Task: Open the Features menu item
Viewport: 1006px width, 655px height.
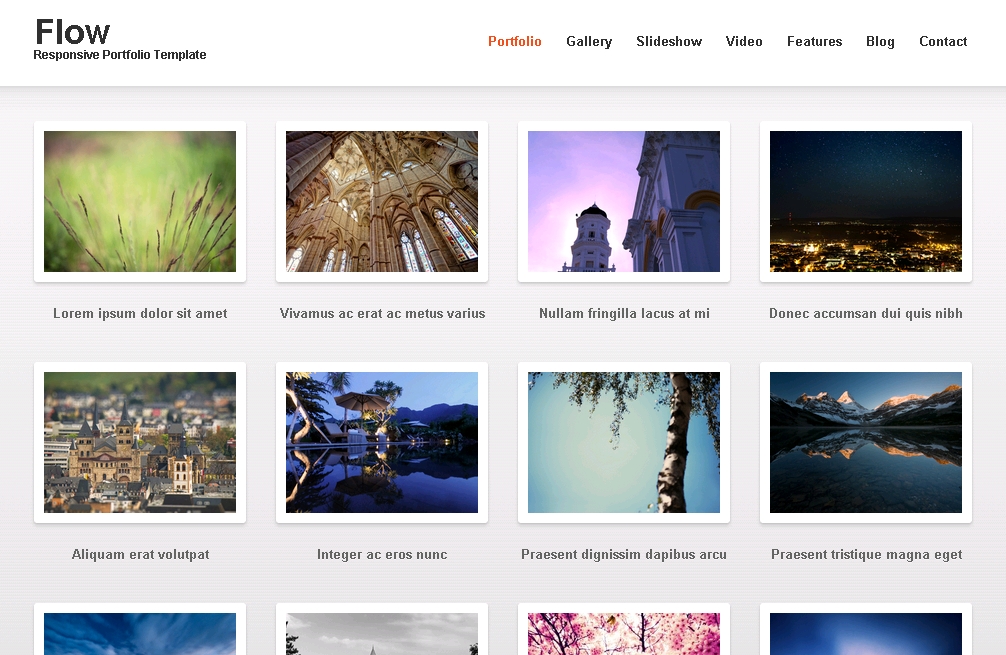Action: pyautogui.click(x=814, y=42)
